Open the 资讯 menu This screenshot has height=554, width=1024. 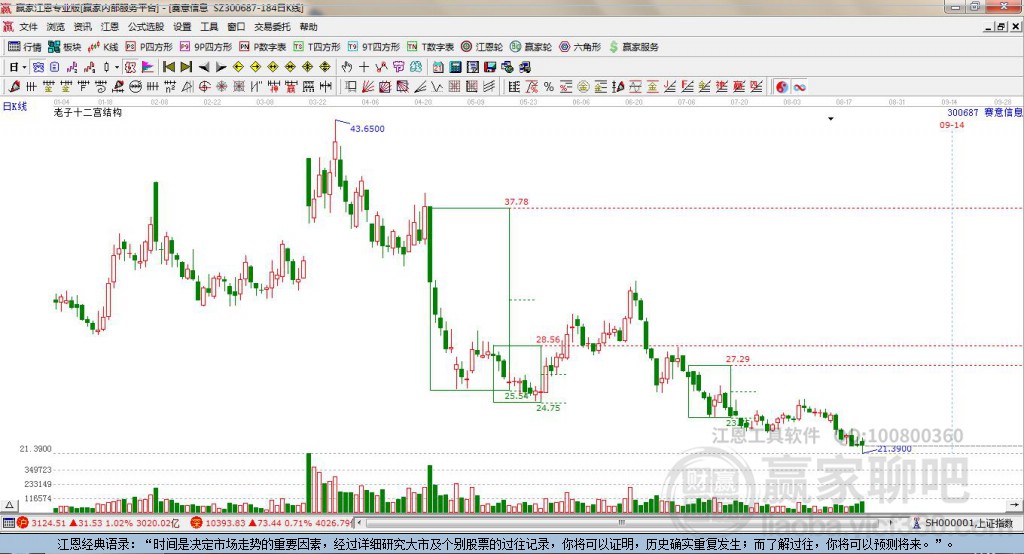pos(82,27)
